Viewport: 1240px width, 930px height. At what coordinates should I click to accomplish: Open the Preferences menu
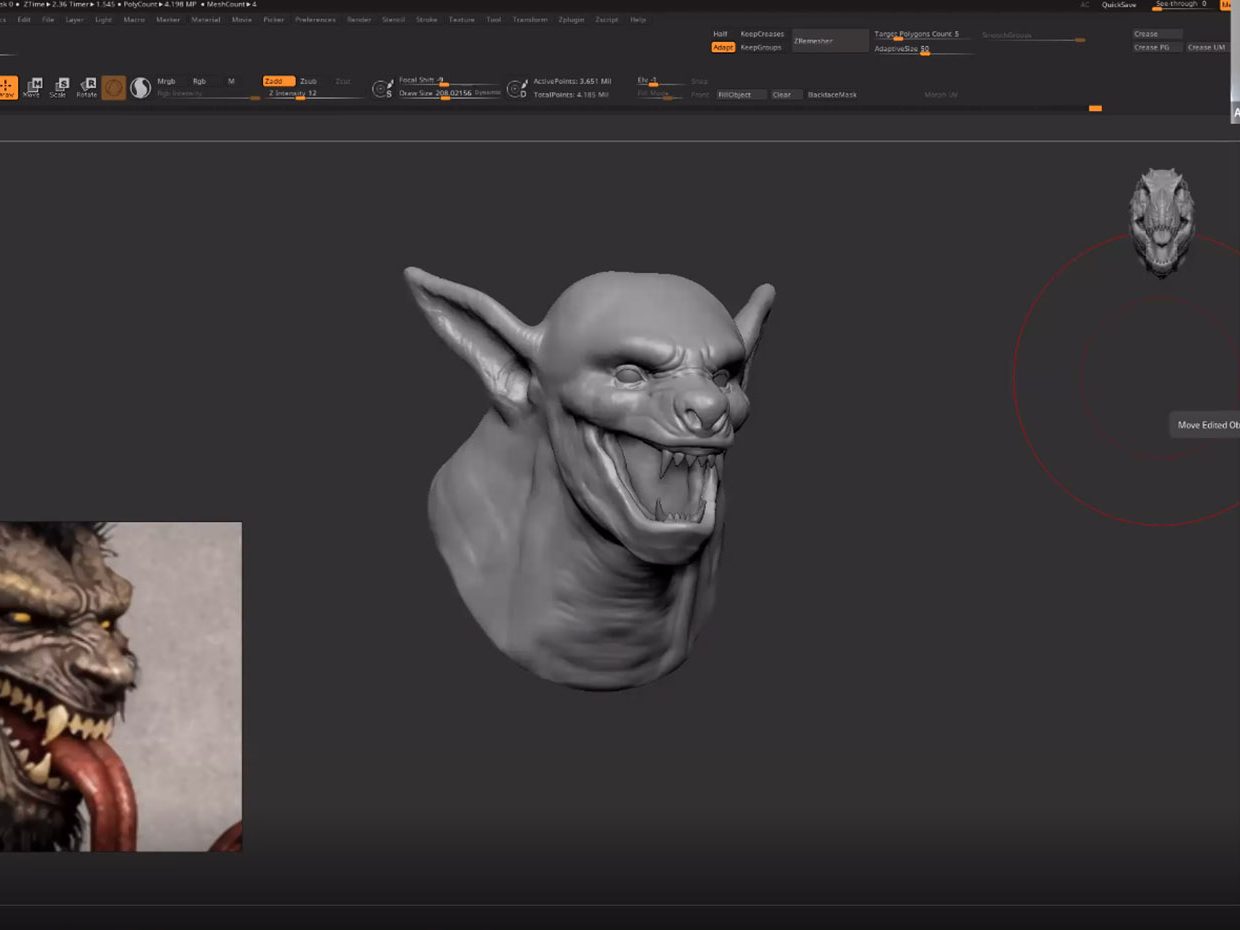click(315, 19)
